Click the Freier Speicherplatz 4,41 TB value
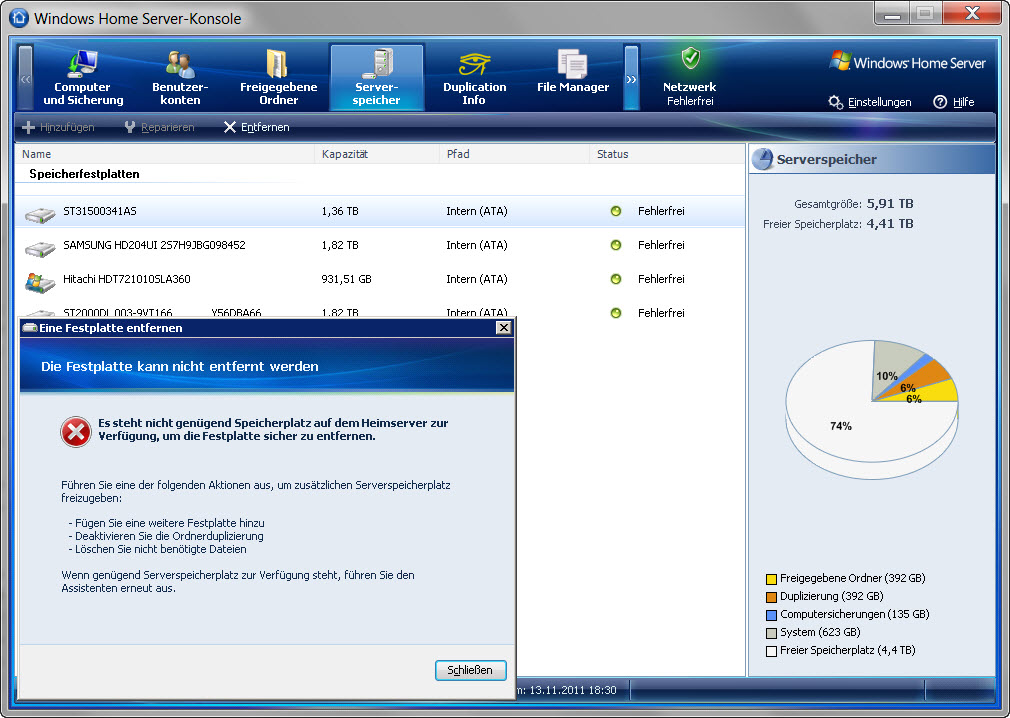The image size is (1010, 718). (x=890, y=224)
